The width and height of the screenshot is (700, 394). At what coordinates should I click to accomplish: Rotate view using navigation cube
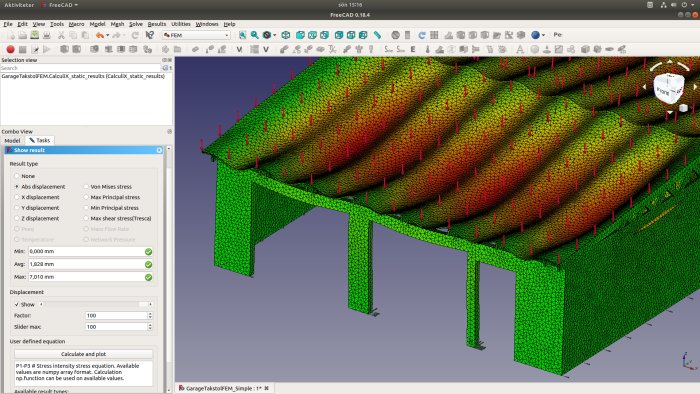tap(668, 87)
